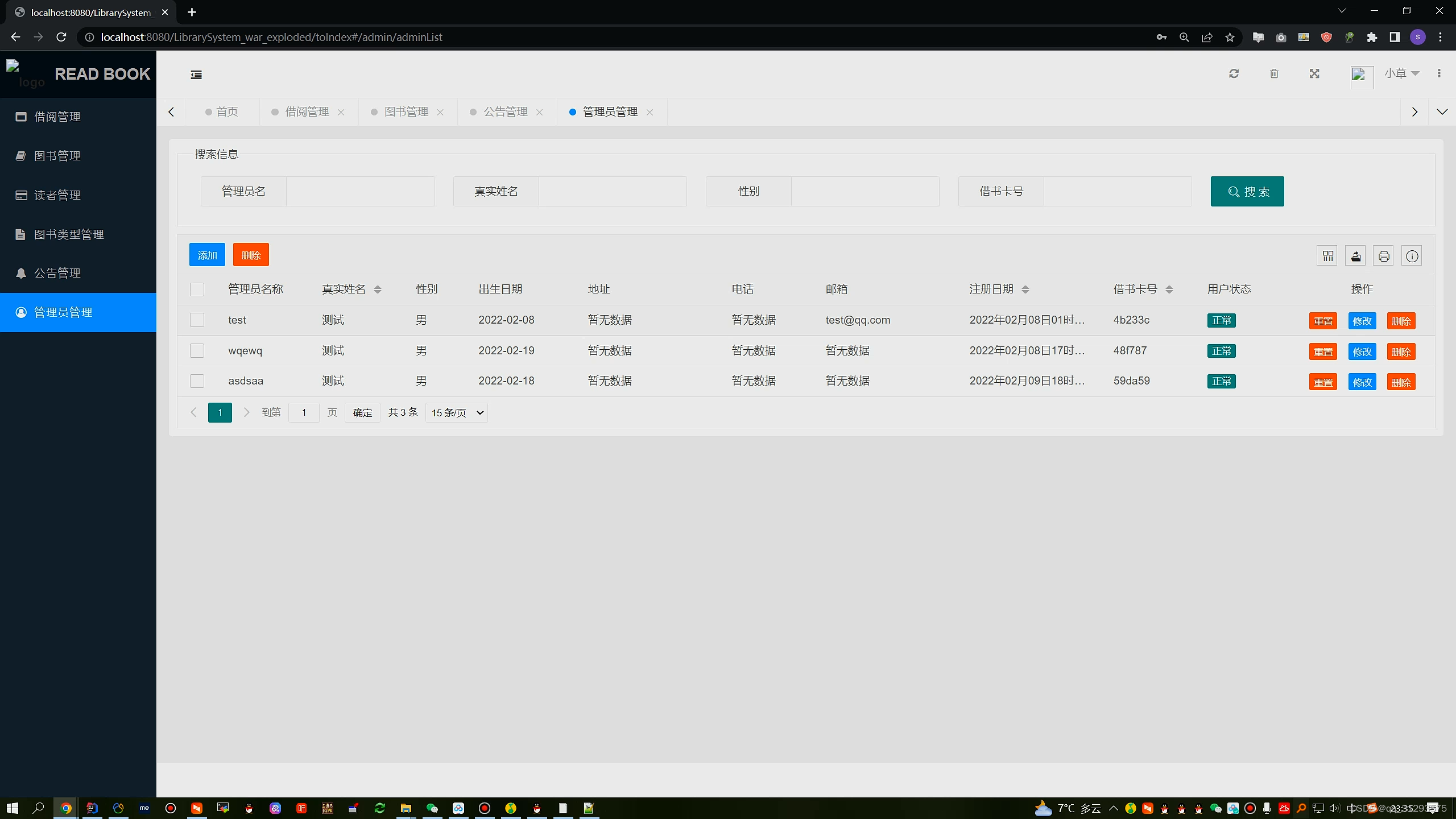Click the export table icon
Viewport: 1456px width, 819px height.
coord(1356,256)
